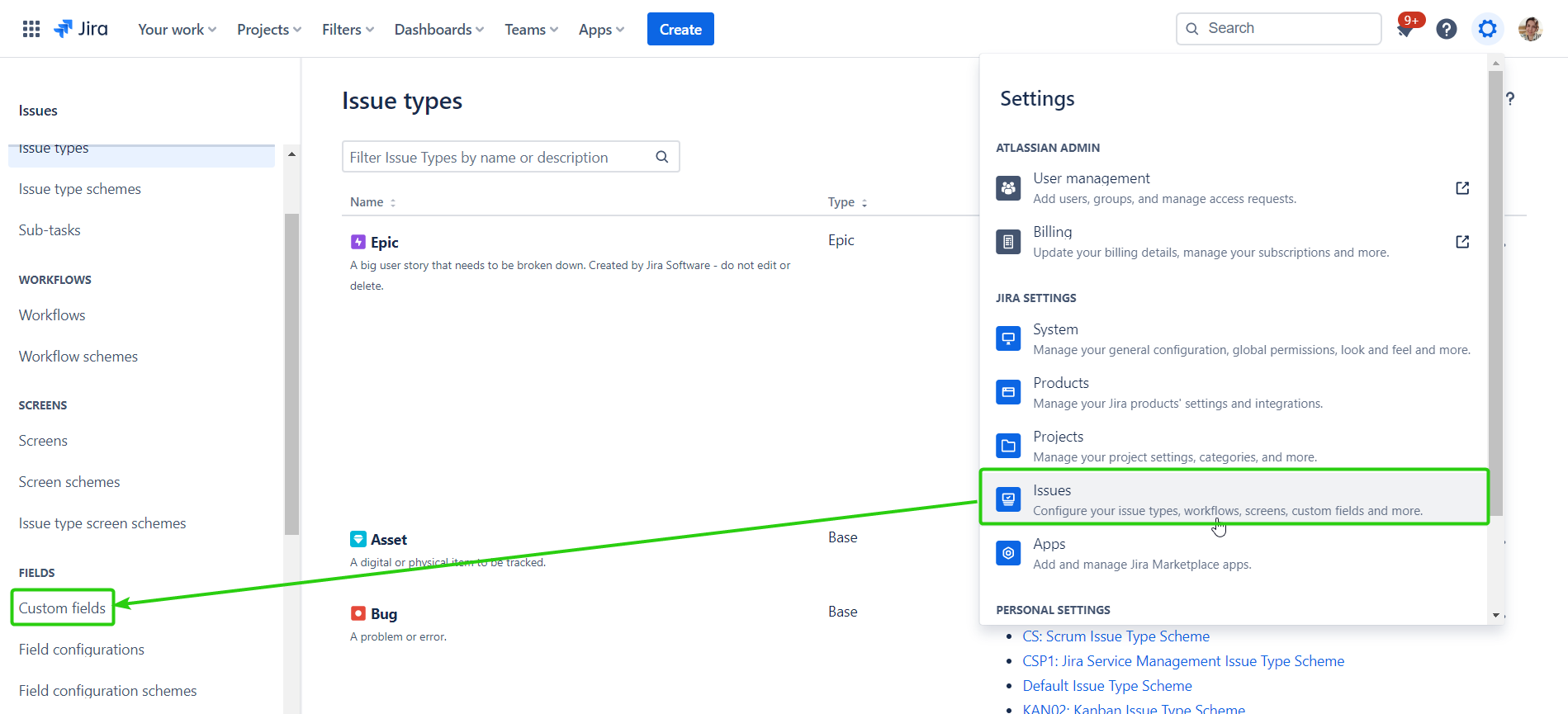This screenshot has height=714, width=1568.
Task: Open Custom fields in the sidebar
Action: (x=63, y=608)
